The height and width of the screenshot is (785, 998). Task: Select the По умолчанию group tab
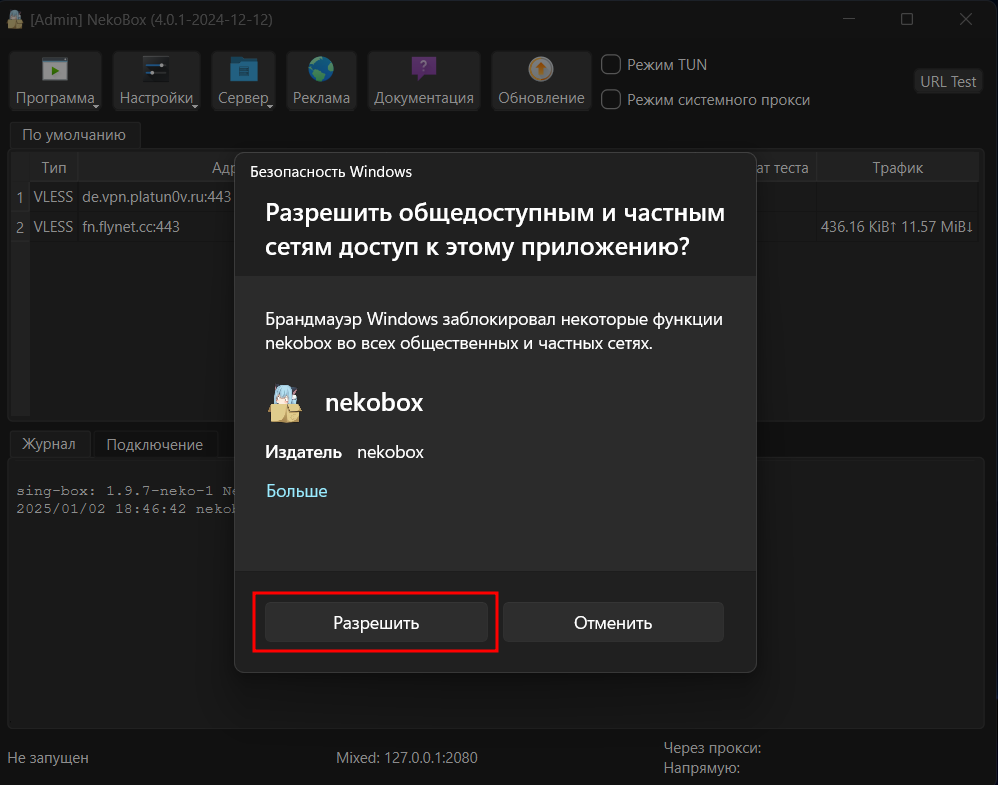click(74, 135)
